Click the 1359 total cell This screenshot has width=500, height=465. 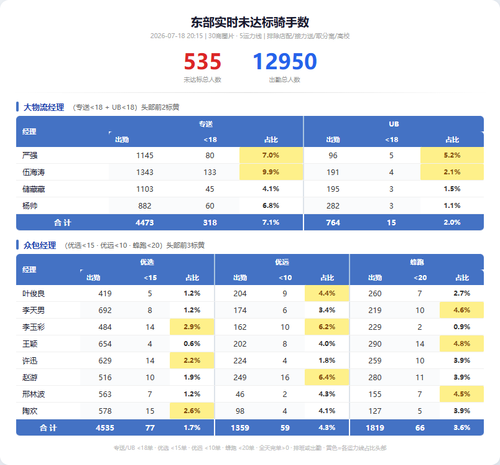pyautogui.click(x=240, y=428)
